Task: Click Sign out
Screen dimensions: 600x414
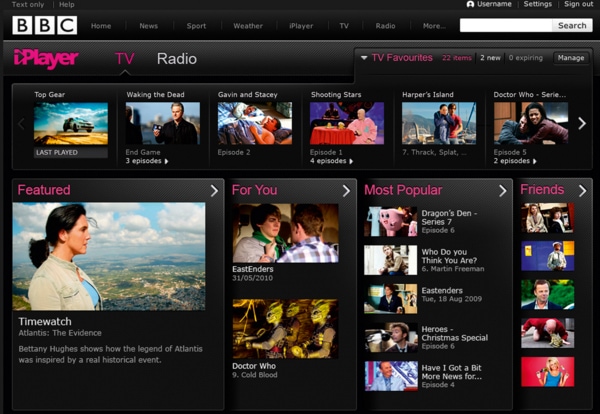Action: pyautogui.click(x=579, y=4)
